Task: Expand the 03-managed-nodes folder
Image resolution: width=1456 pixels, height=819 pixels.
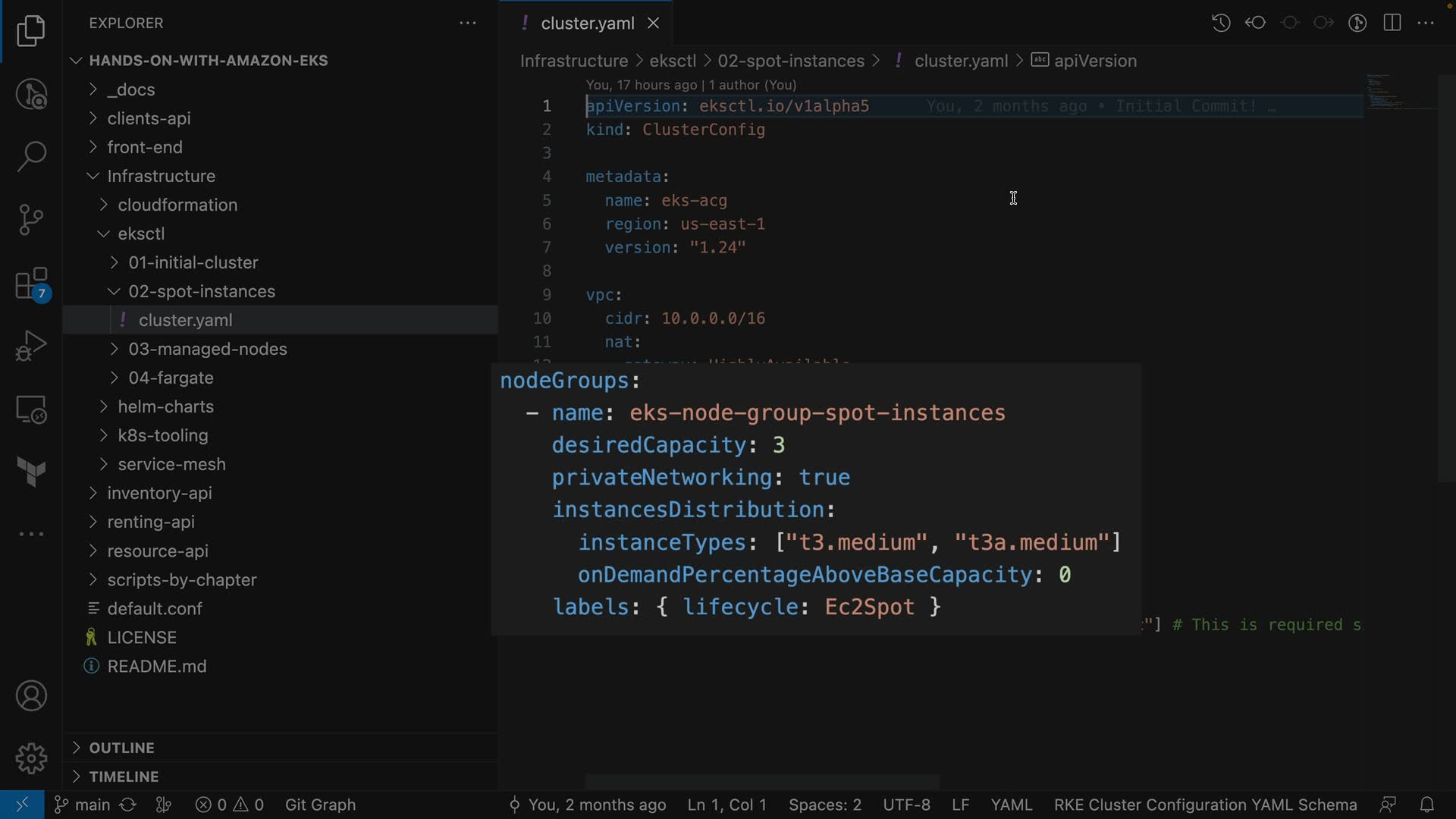Action: [x=207, y=349]
